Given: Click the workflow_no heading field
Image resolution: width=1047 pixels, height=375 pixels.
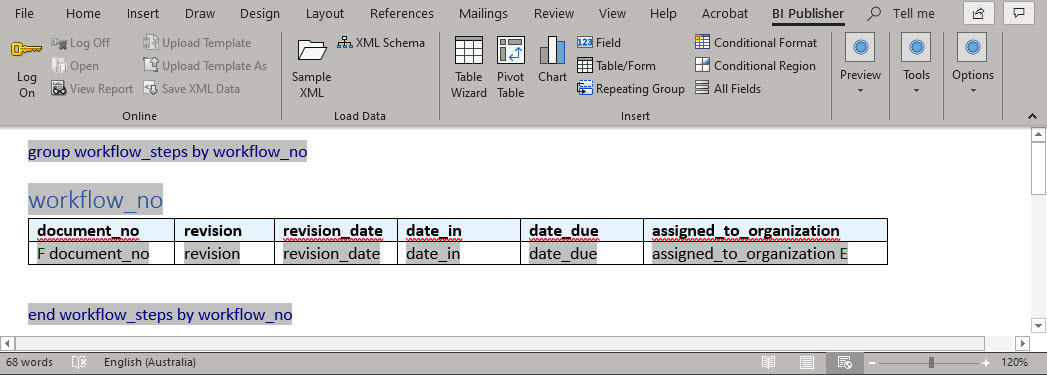Looking at the screenshot, I should 95,200.
